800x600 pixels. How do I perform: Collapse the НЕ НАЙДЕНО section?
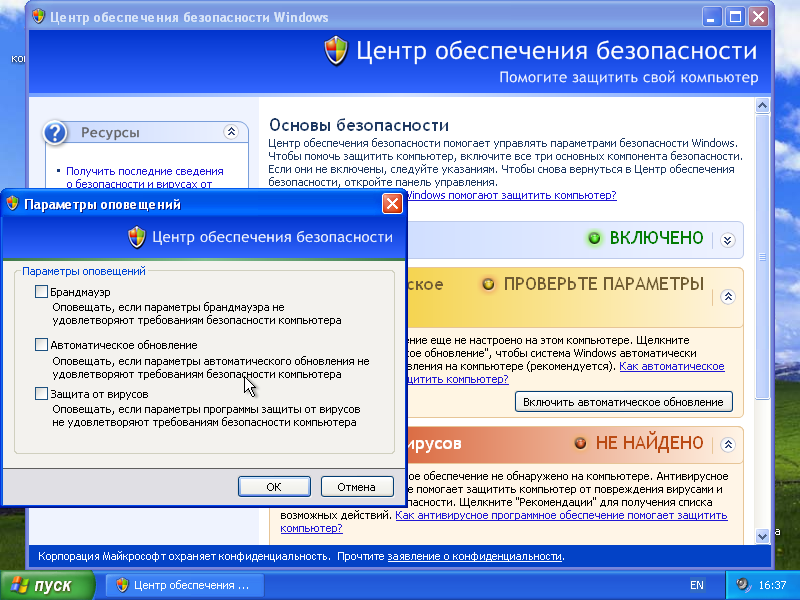[728, 444]
